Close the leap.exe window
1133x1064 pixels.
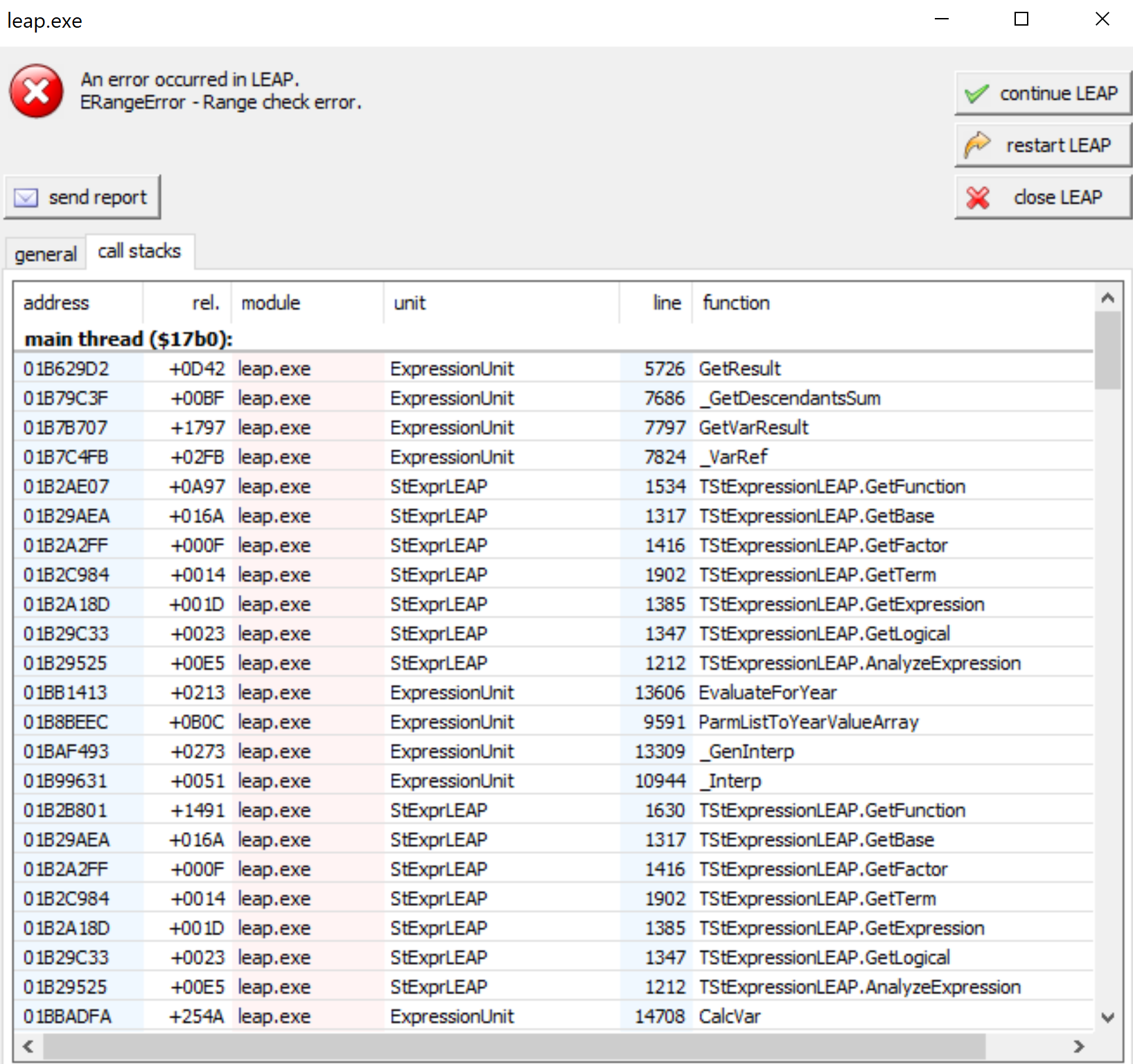1102,19
